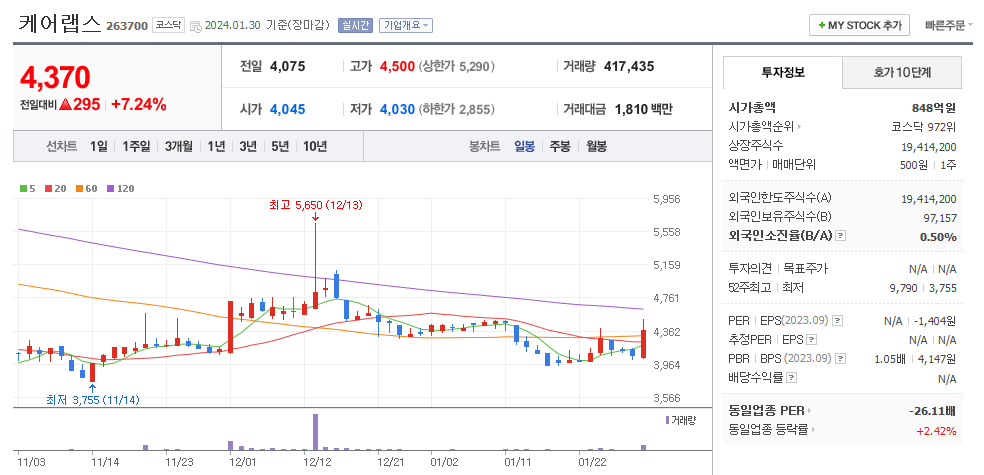Viewport: 984px width, 475px height.
Task: Select the 주봉 weekly candle chart
Action: point(560,146)
